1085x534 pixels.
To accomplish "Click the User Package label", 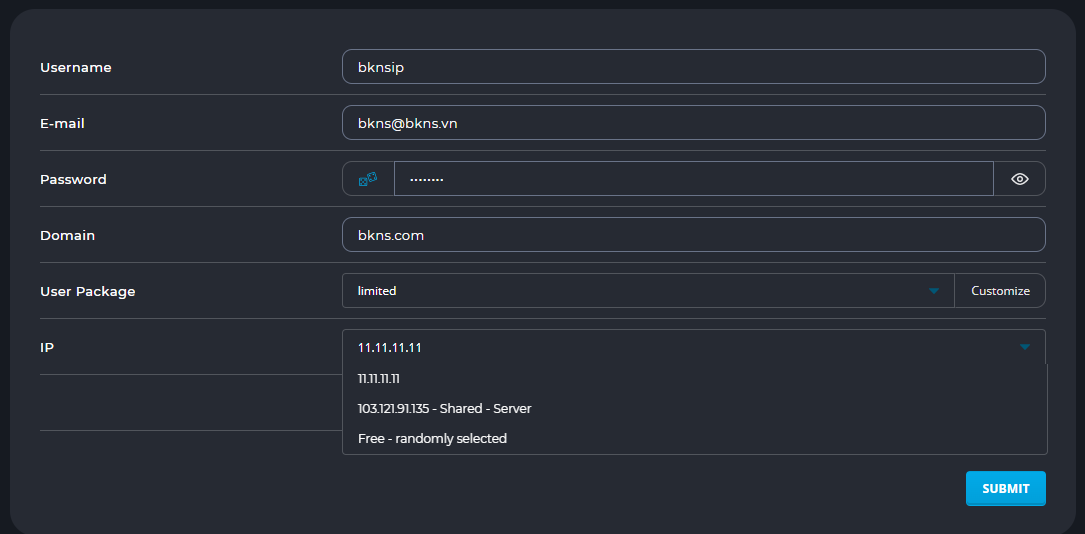I will [87, 292].
